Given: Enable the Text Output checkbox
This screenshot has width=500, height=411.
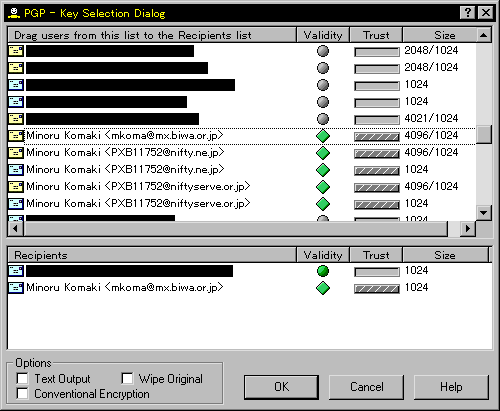Looking at the screenshot, I should (x=22, y=378).
